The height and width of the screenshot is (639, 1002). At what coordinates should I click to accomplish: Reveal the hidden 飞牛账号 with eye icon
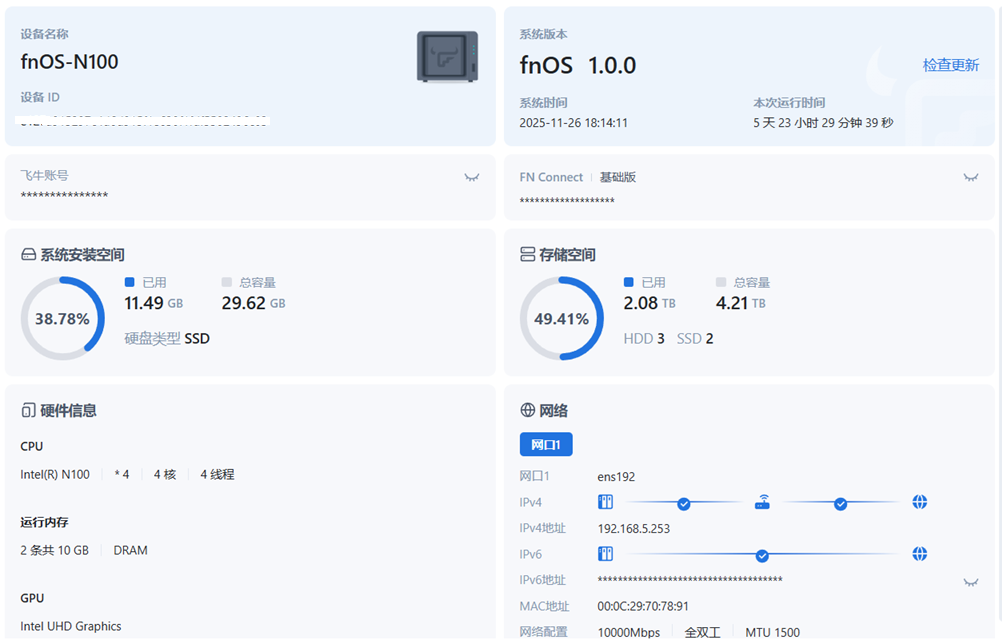[471, 177]
